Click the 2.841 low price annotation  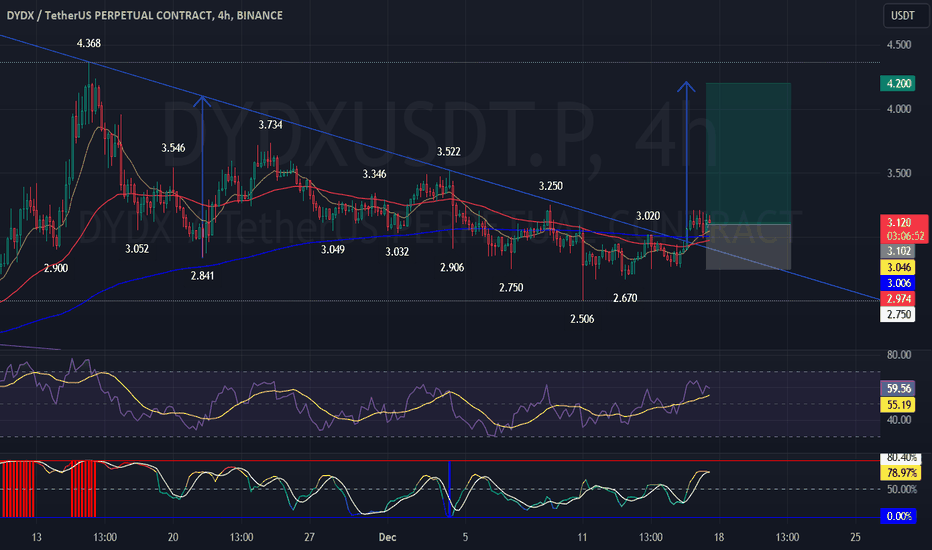pyautogui.click(x=202, y=276)
